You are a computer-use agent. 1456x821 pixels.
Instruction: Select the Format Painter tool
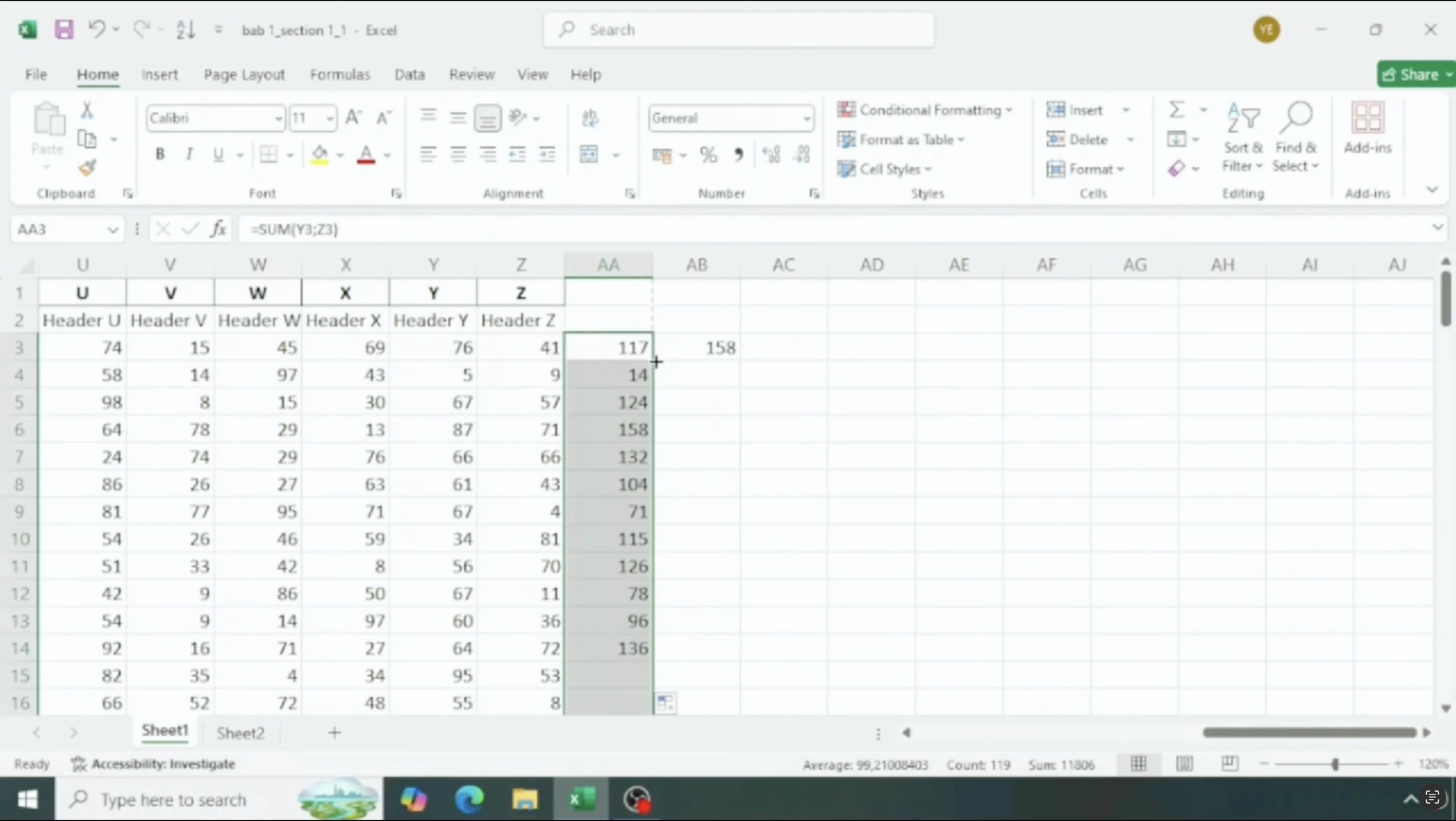tap(87, 167)
